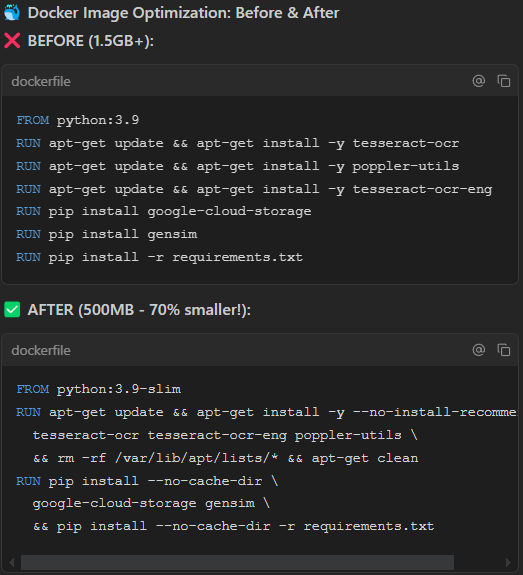523x575 pixels.
Task: Click the "dockerfile" label of the AFTER block
Action: pos(41,350)
